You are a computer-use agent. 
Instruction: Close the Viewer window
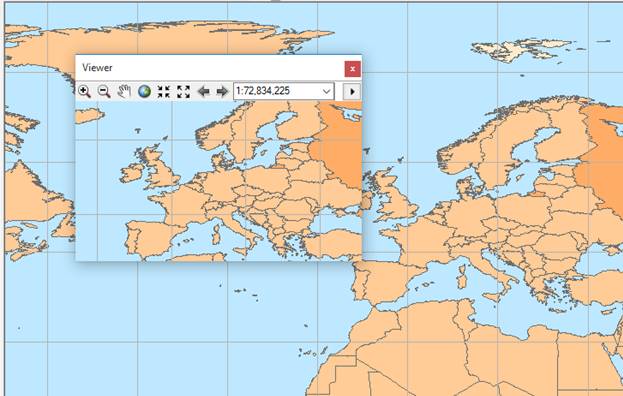coord(352,69)
